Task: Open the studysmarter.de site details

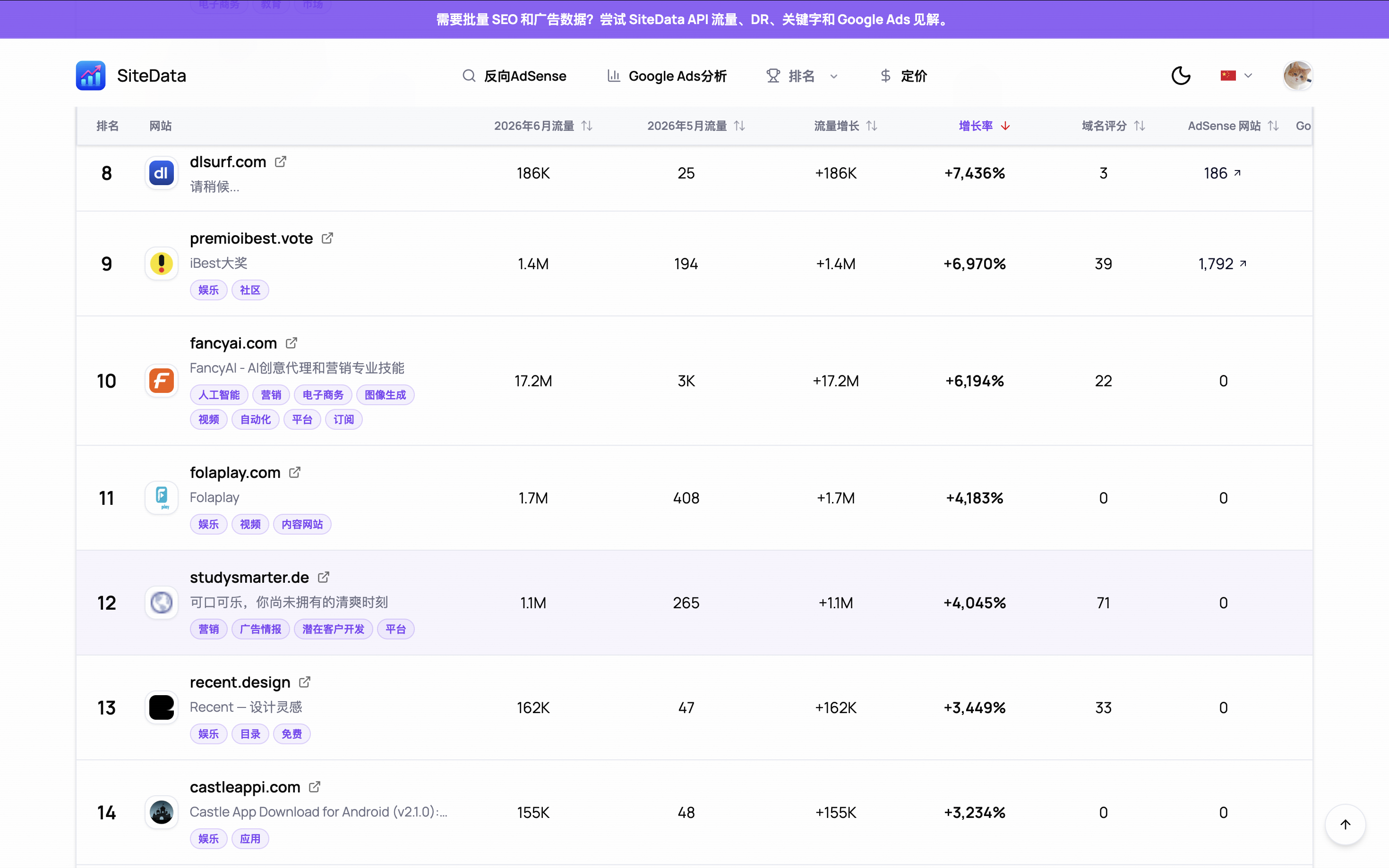Action: pos(249,578)
